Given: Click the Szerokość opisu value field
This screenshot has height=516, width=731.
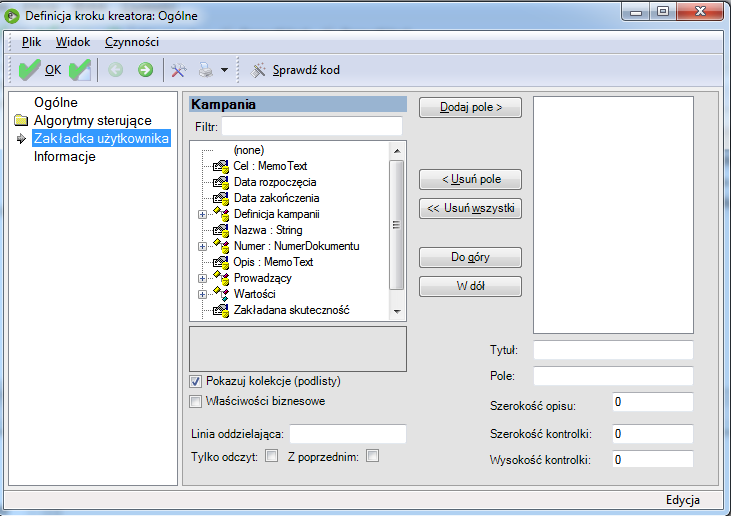Looking at the screenshot, I should coord(653,402).
